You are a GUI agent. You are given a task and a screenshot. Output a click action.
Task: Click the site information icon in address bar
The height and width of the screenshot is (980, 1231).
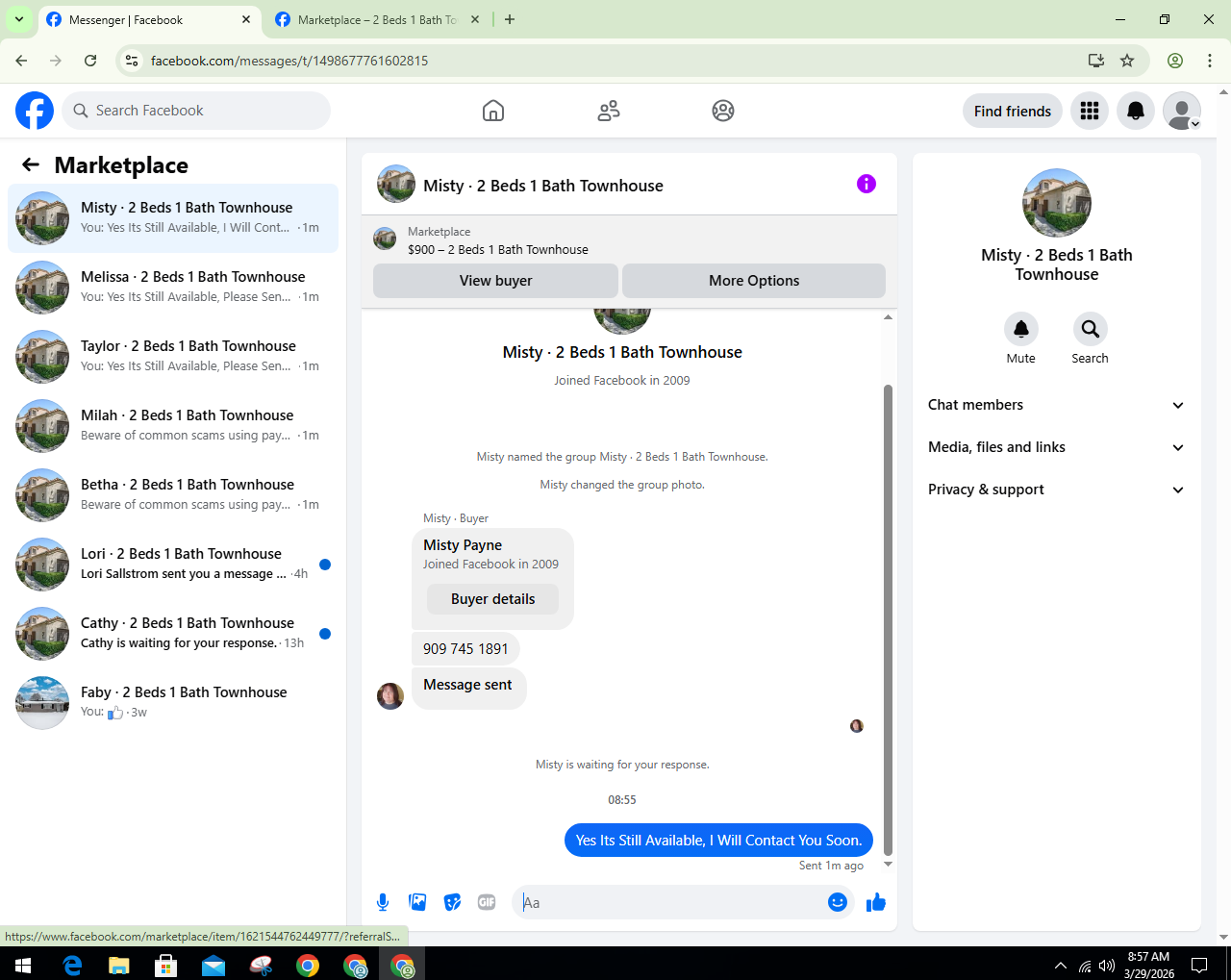click(x=133, y=61)
